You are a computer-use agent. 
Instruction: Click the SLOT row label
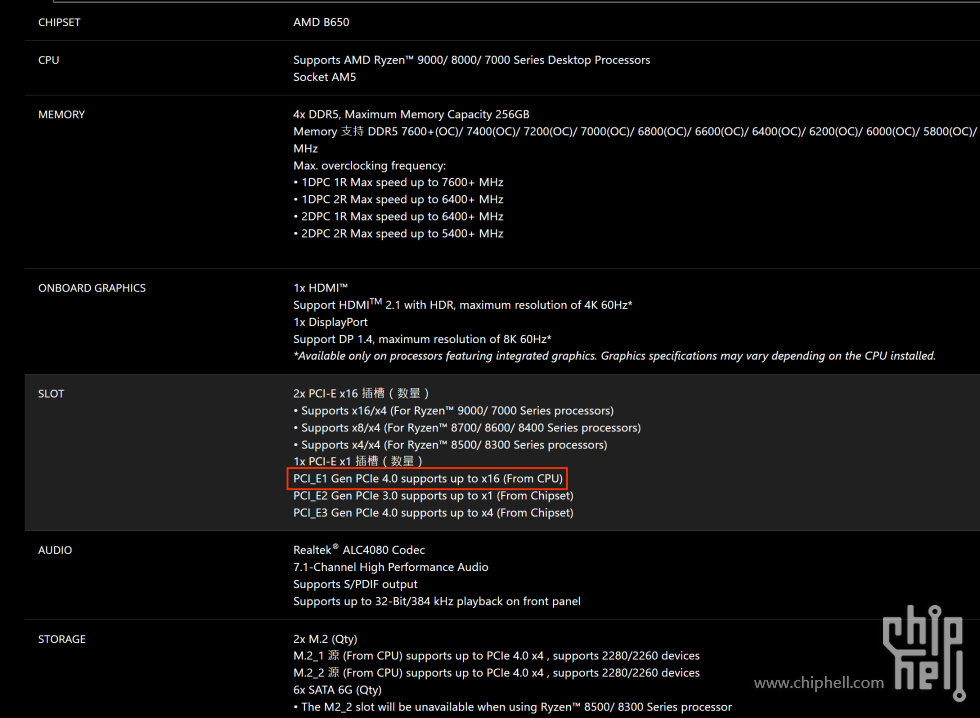coord(51,394)
